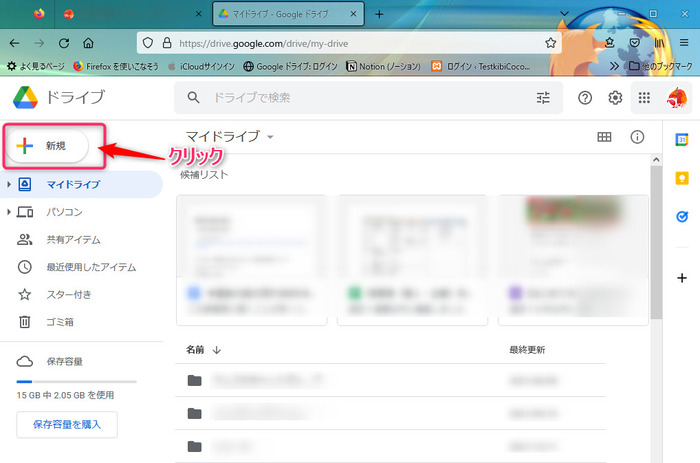Image resolution: width=700 pixels, height=463 pixels.
Task: Open the search options filter icon
Action: click(x=543, y=97)
